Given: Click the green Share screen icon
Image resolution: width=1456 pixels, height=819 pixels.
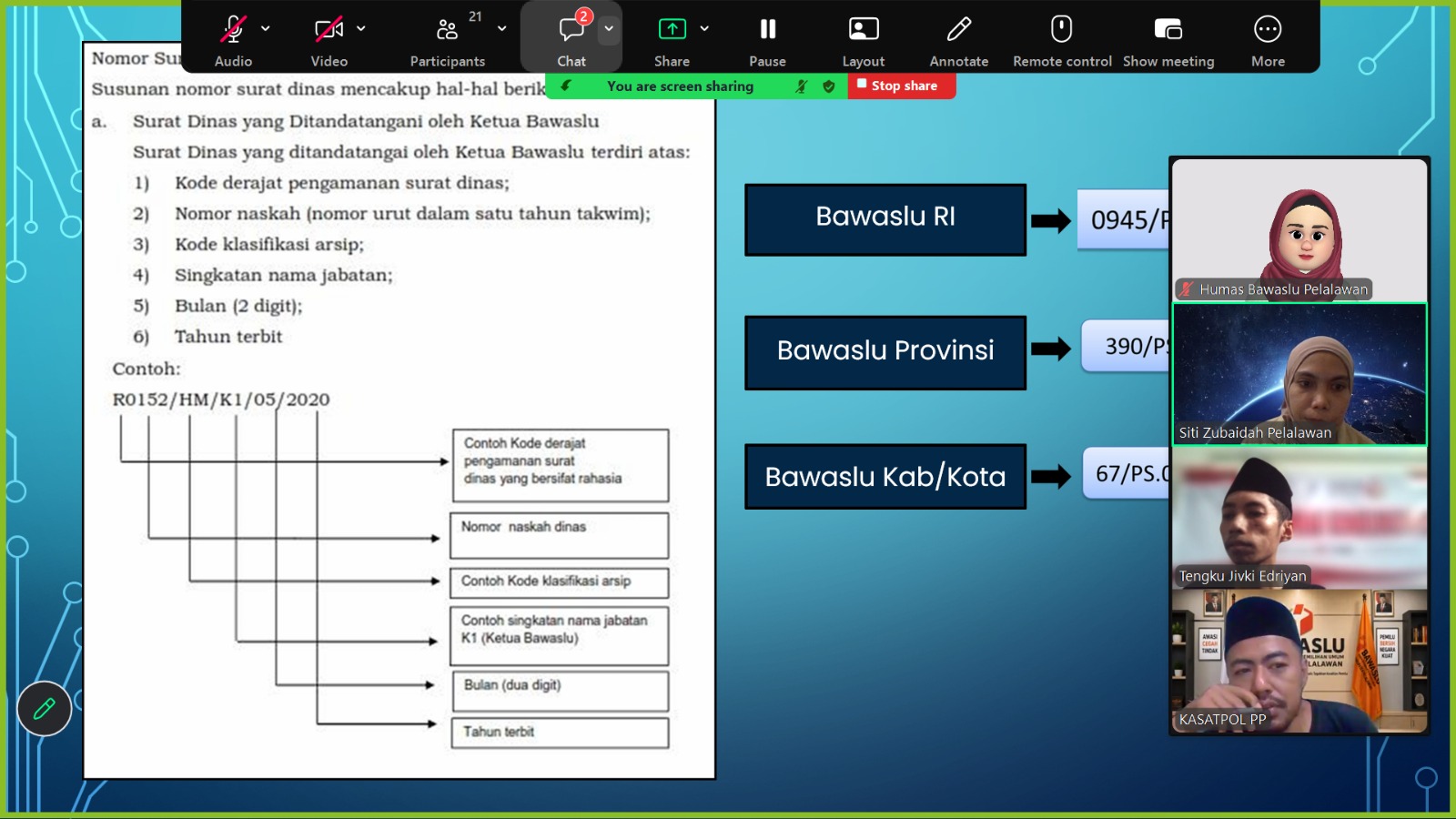Looking at the screenshot, I should click(x=672, y=29).
